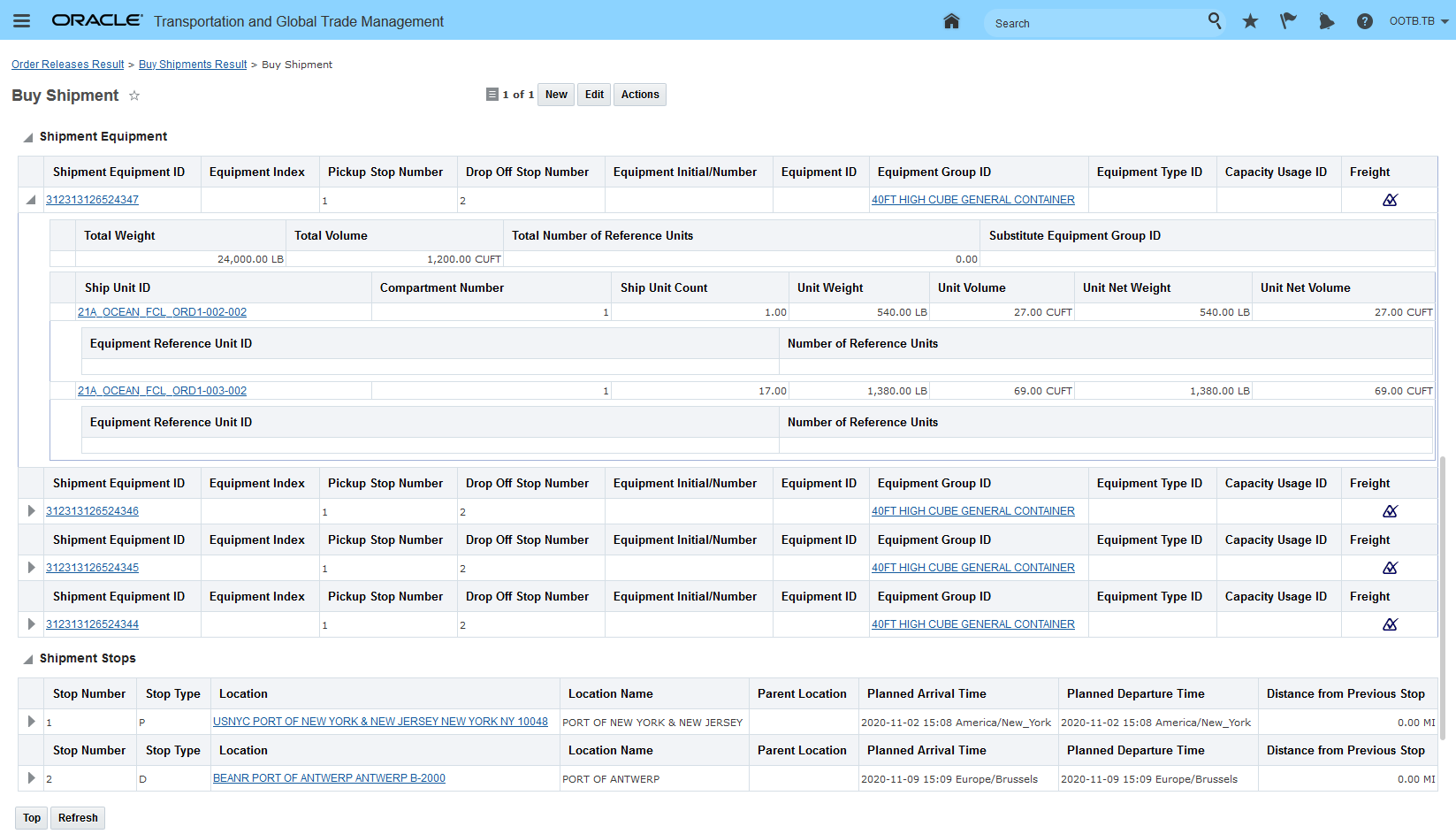This screenshot has width=1456, height=834.
Task: Click into the Search field
Action: (x=1096, y=24)
